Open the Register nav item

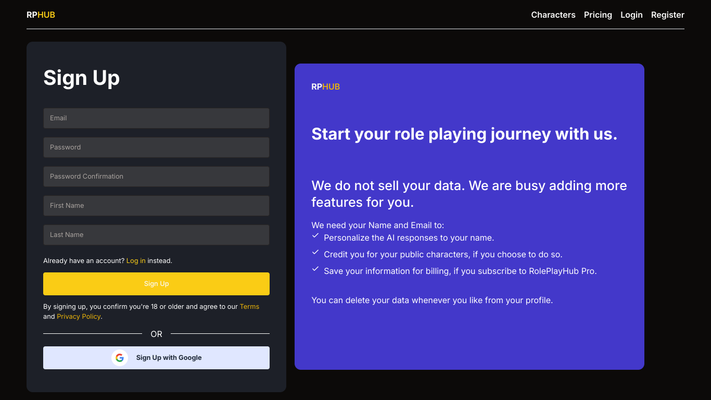pos(667,15)
